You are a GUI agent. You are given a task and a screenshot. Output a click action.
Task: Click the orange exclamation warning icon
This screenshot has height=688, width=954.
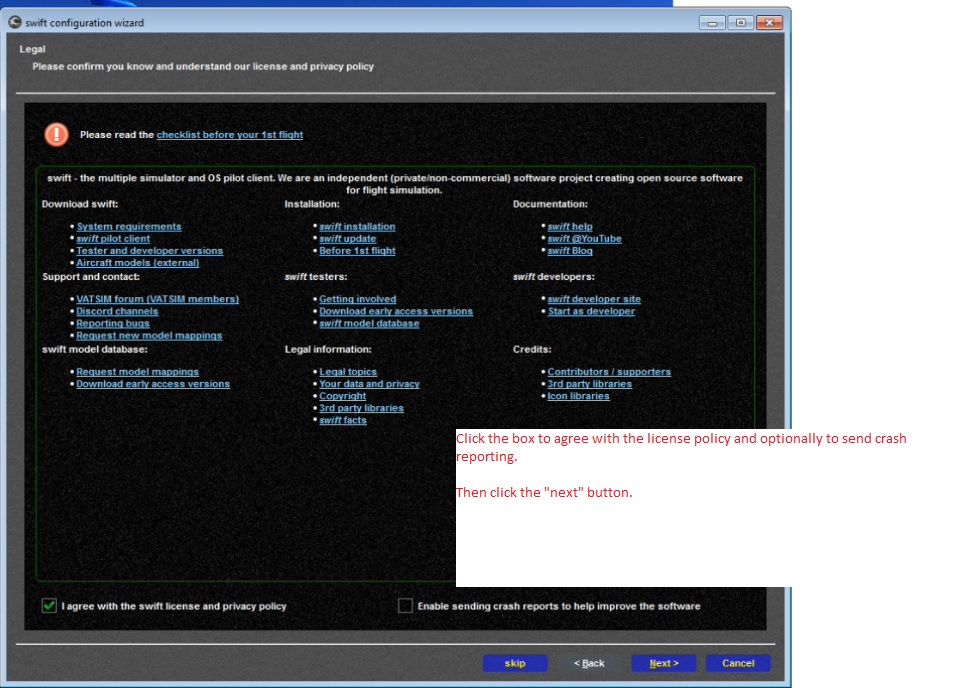click(x=57, y=134)
